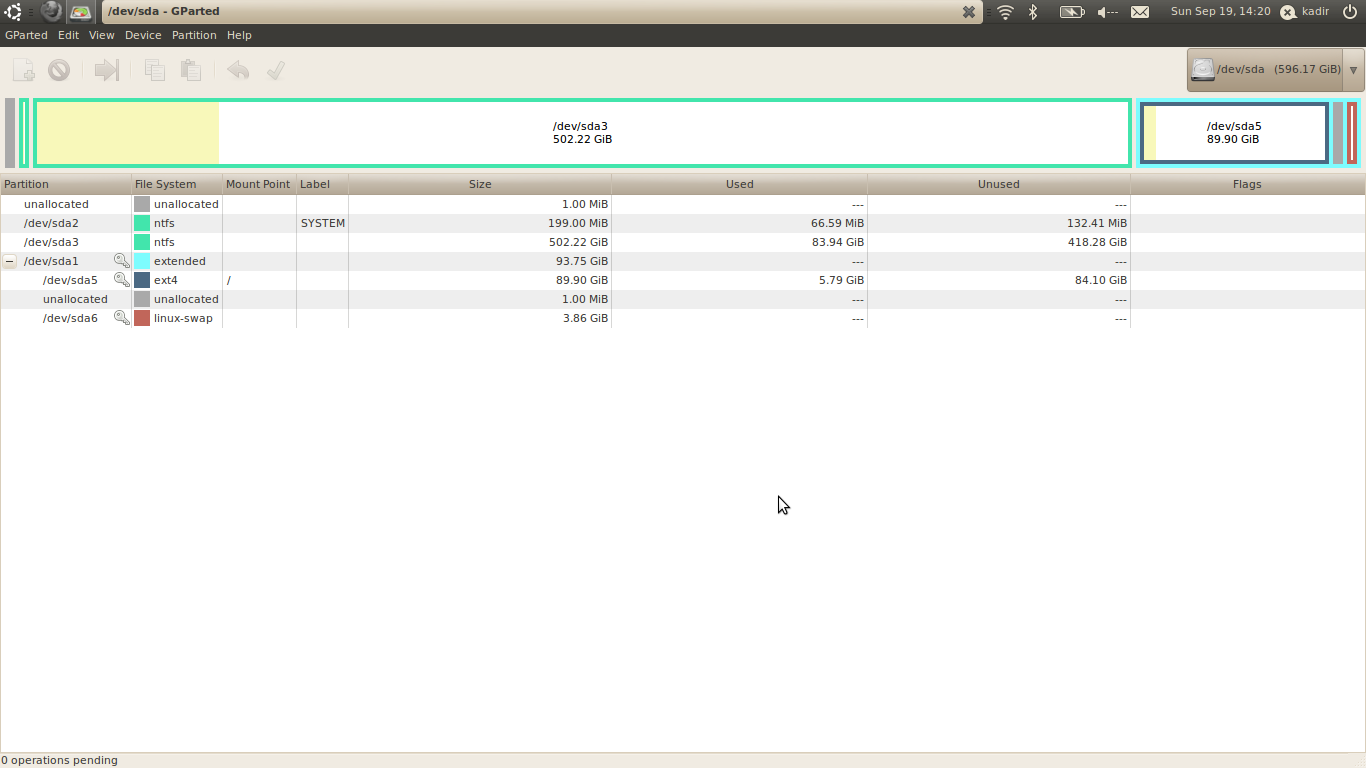Open the kadir user session menu

tap(1304, 12)
